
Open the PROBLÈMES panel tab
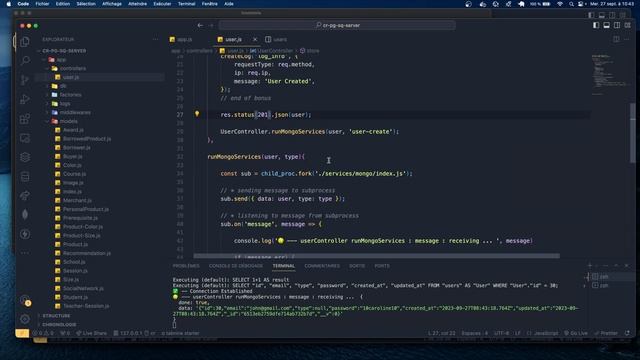[186, 266]
